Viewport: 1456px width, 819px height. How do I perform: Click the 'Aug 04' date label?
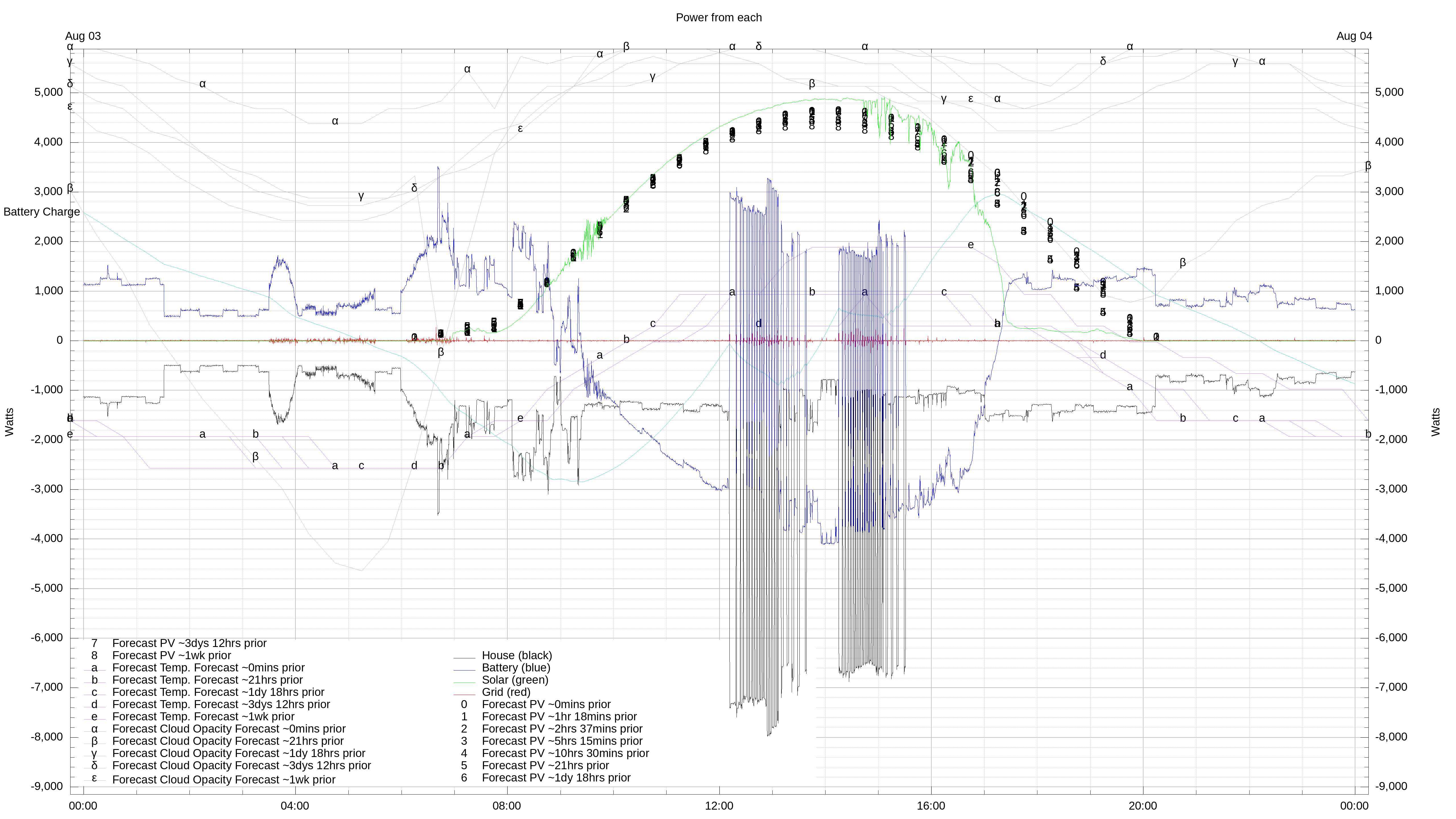pyautogui.click(x=1354, y=36)
